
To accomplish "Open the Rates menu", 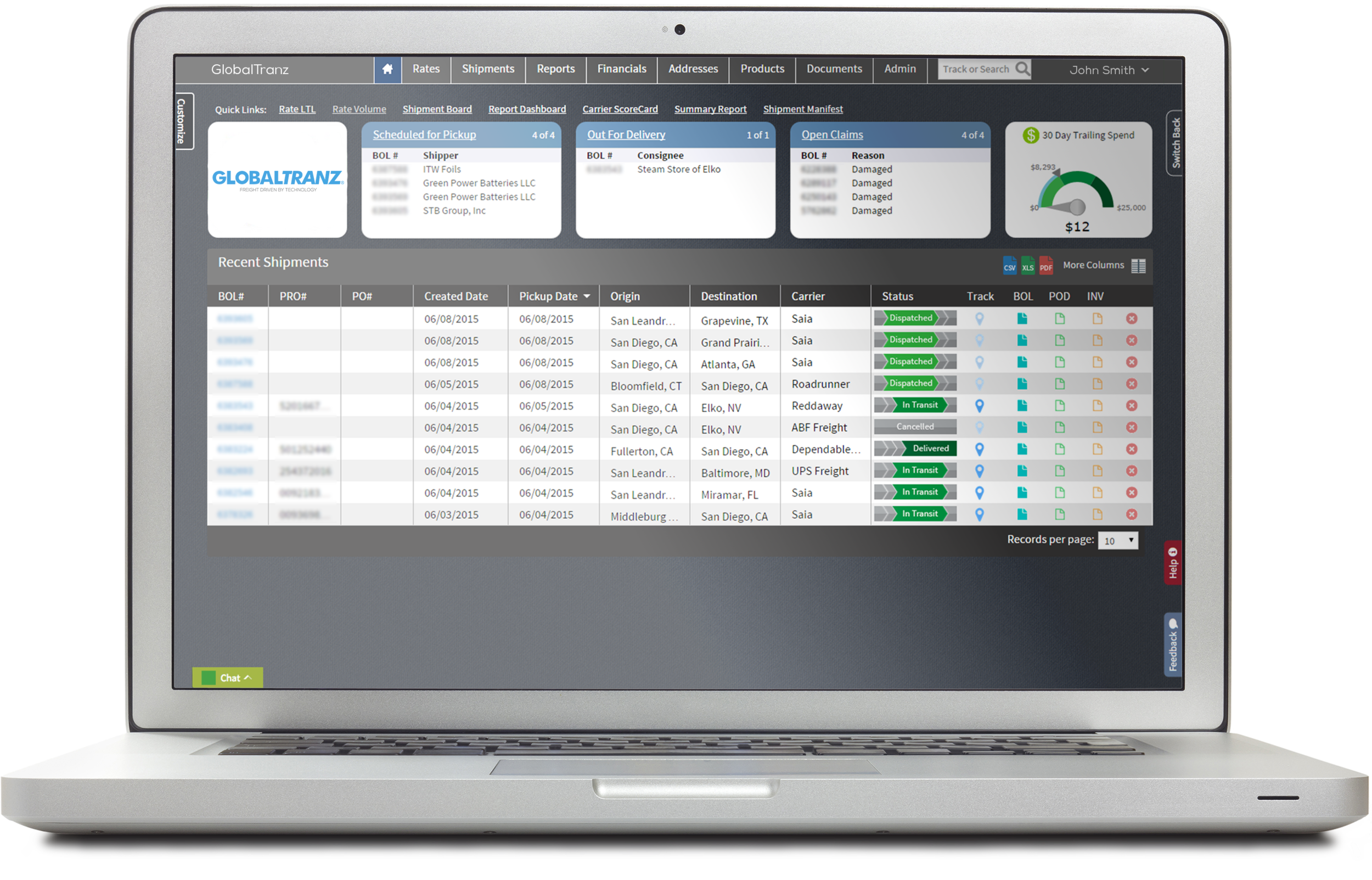I will click(426, 69).
